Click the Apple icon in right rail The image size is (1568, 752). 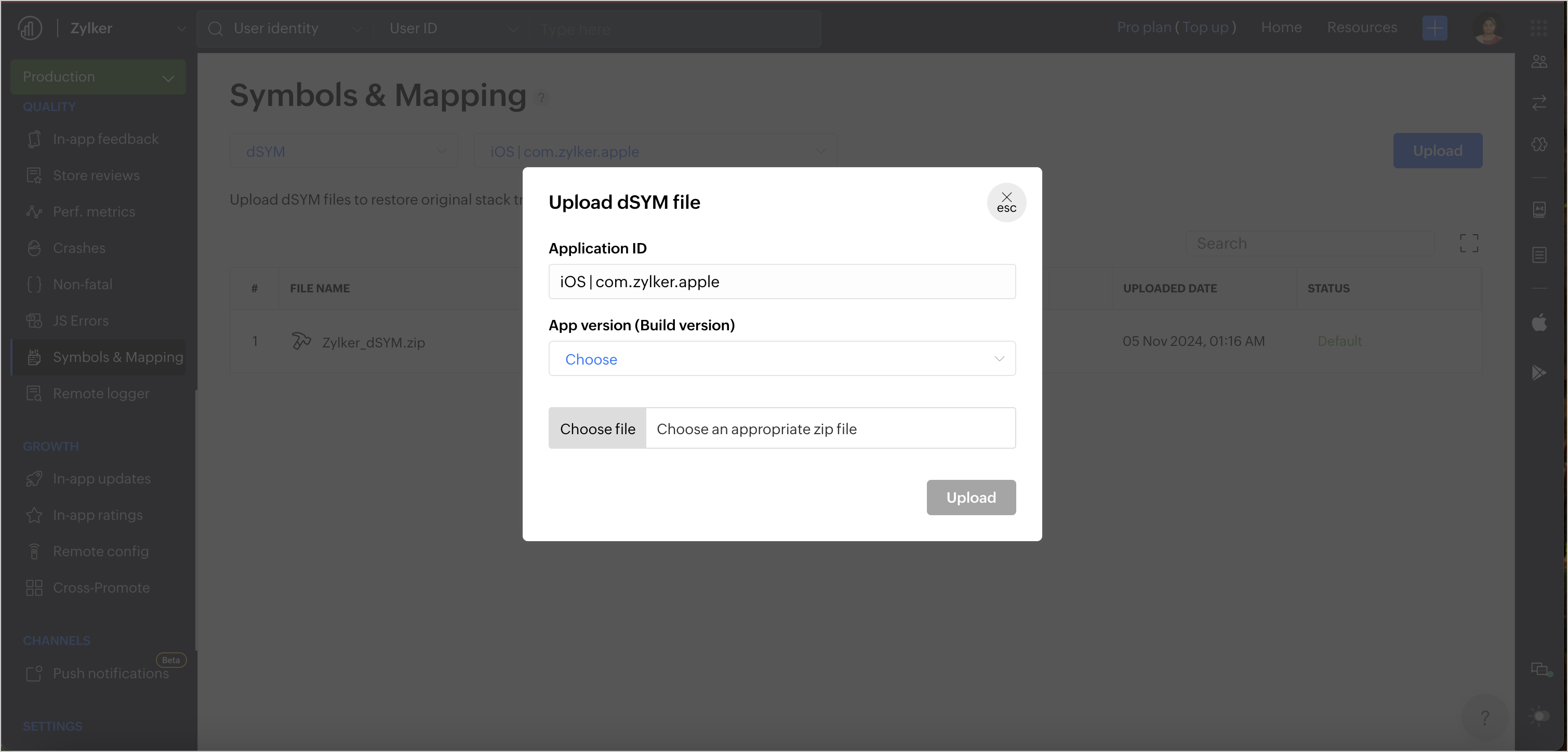pos(1539,322)
